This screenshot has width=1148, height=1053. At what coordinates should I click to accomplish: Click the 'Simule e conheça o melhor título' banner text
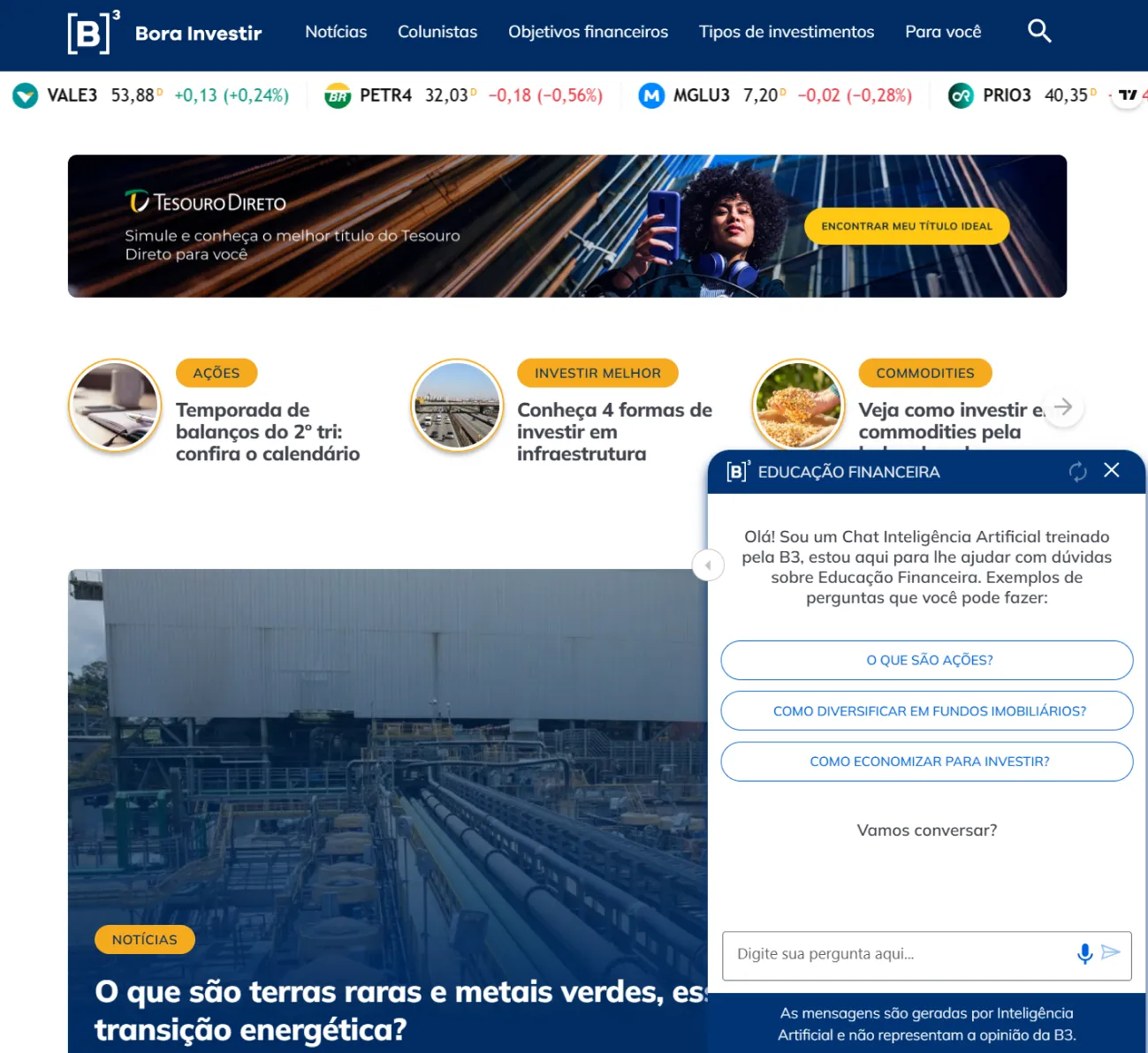point(293,245)
